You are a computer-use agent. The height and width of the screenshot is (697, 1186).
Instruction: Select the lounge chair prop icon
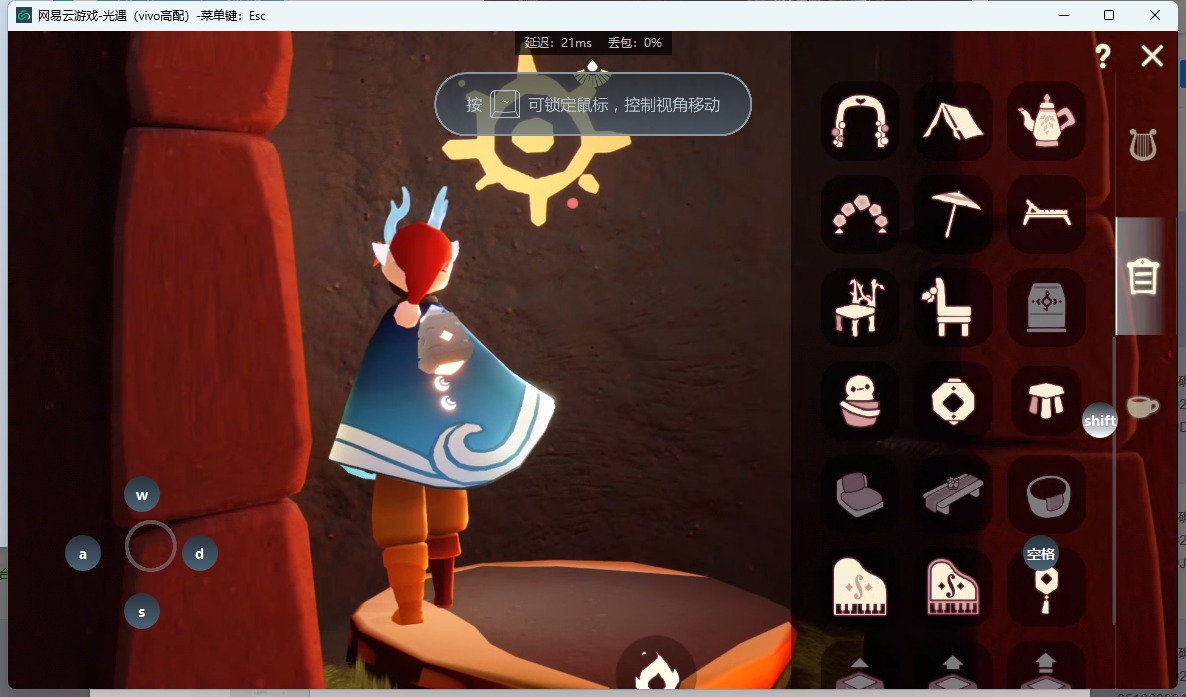coord(1046,214)
